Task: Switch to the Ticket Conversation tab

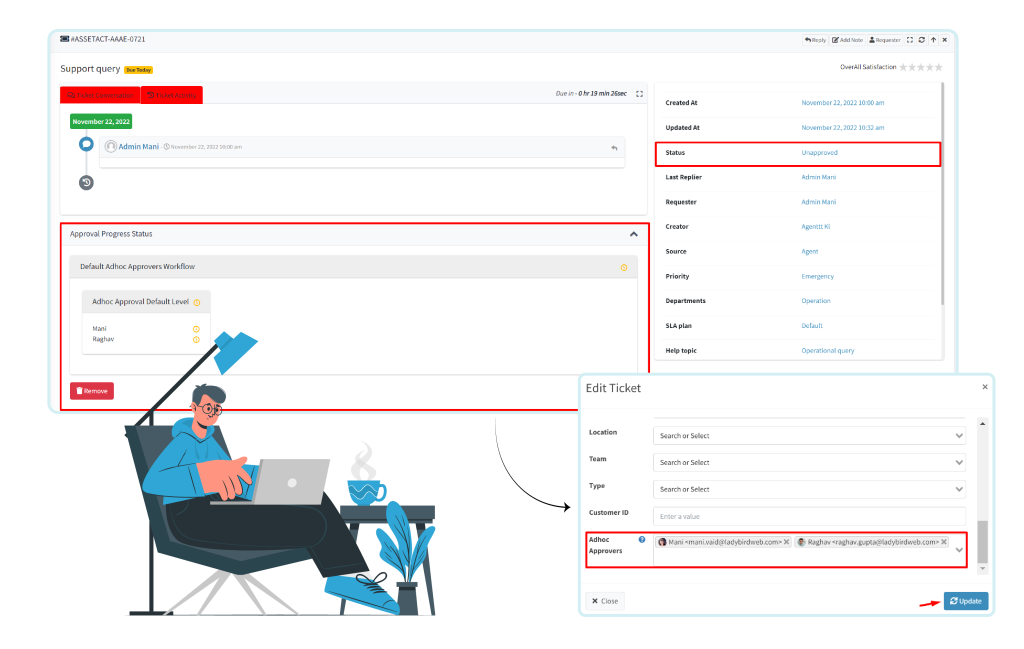Action: coord(100,95)
